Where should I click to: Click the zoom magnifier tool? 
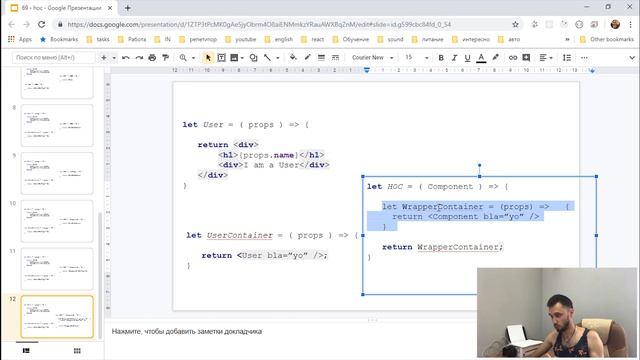pyautogui.click(x=183, y=58)
